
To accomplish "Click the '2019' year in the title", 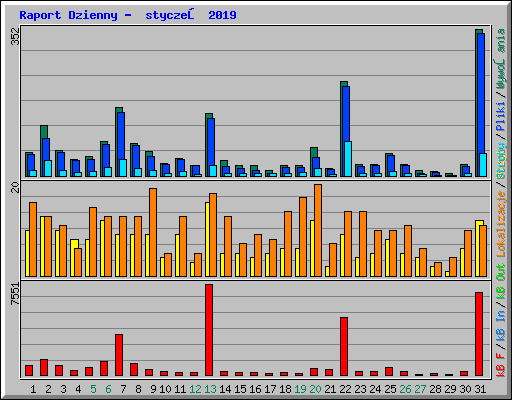I will 222,15.
